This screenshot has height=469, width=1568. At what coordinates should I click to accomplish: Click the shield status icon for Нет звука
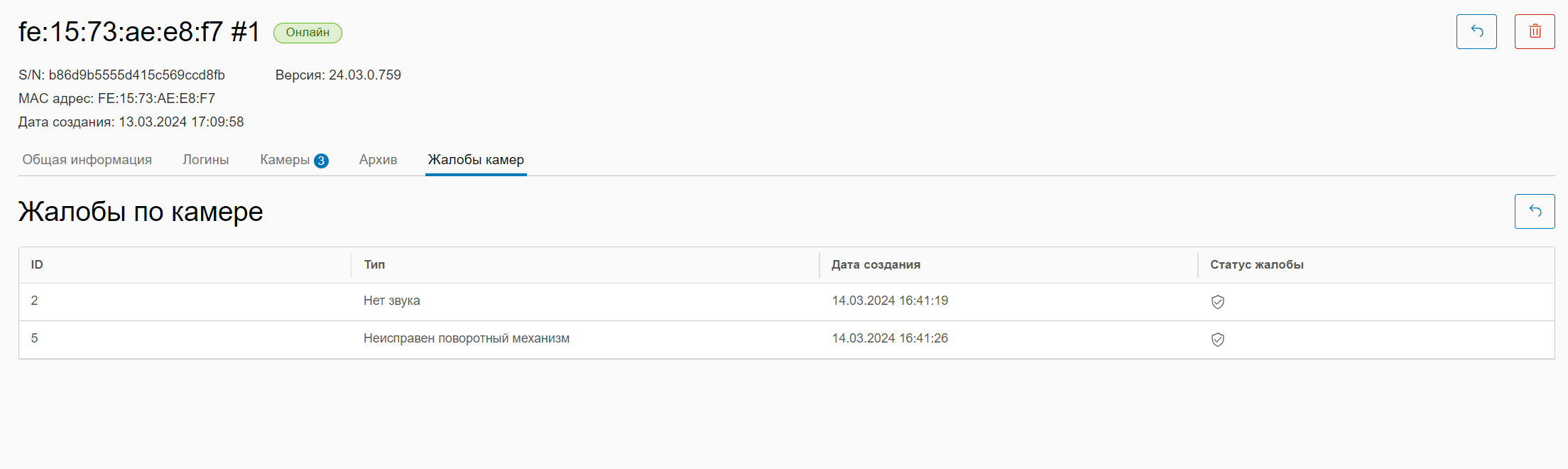coord(1217,302)
